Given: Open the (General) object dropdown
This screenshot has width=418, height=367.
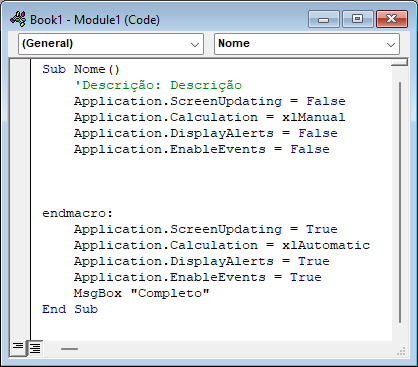Looking at the screenshot, I should click(111, 44).
